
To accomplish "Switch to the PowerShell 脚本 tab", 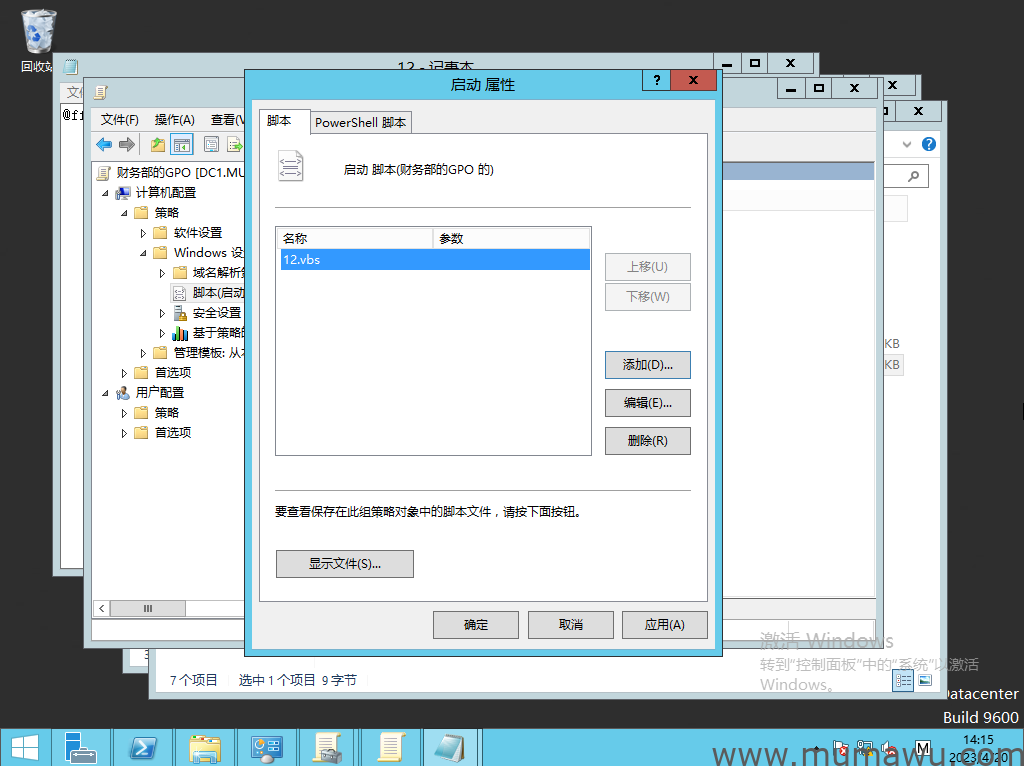I will pyautogui.click(x=361, y=122).
